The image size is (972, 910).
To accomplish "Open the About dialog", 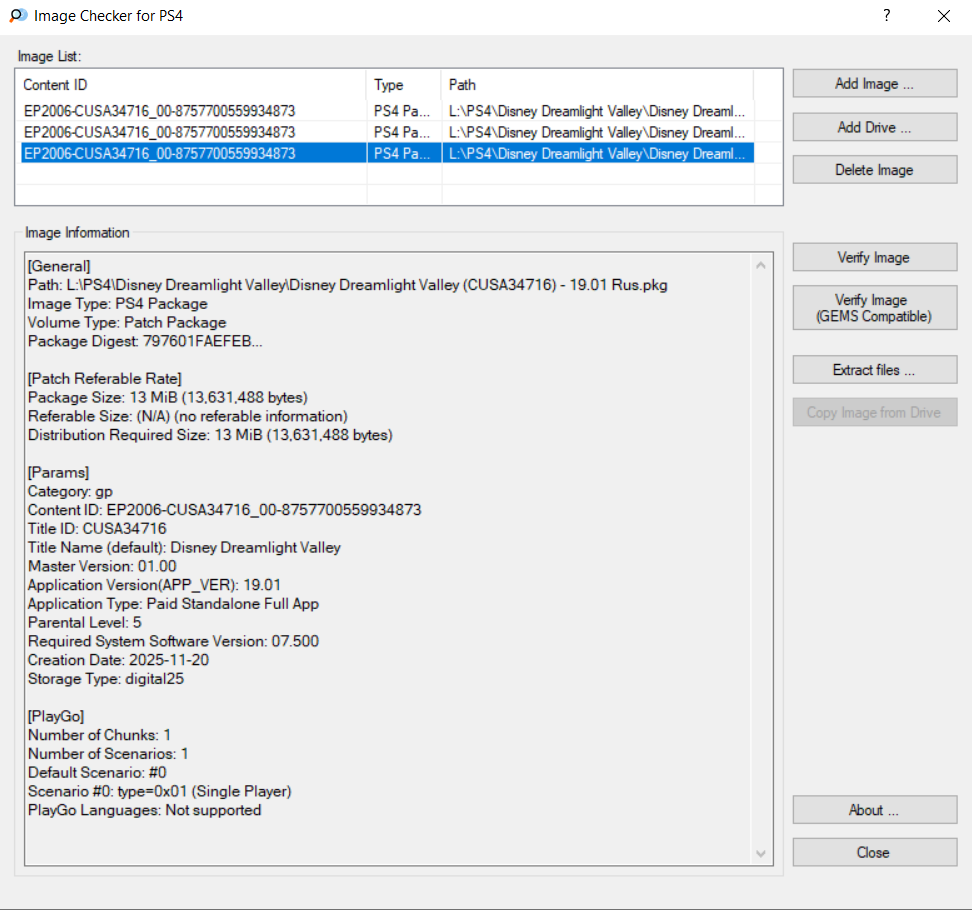I will pyautogui.click(x=874, y=810).
